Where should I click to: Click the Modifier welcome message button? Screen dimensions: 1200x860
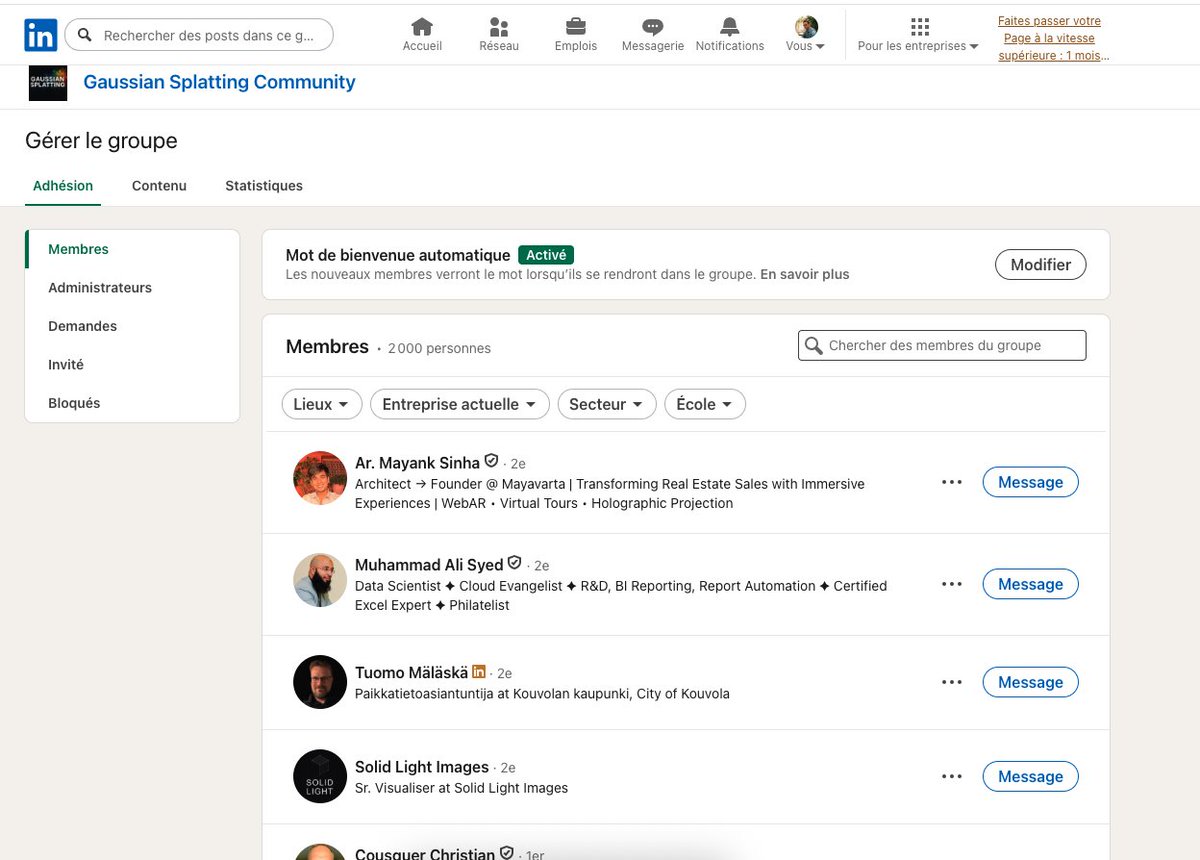pos(1041,265)
